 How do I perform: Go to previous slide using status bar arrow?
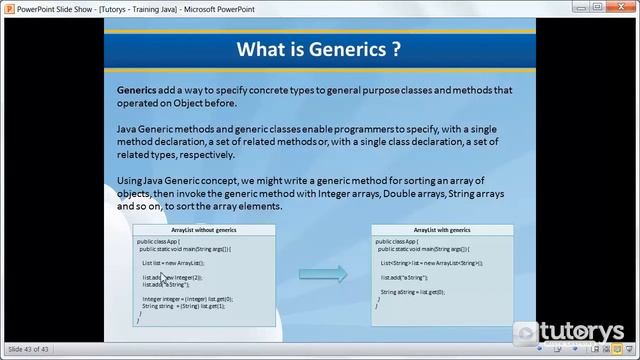pyautogui.click(x=539, y=349)
